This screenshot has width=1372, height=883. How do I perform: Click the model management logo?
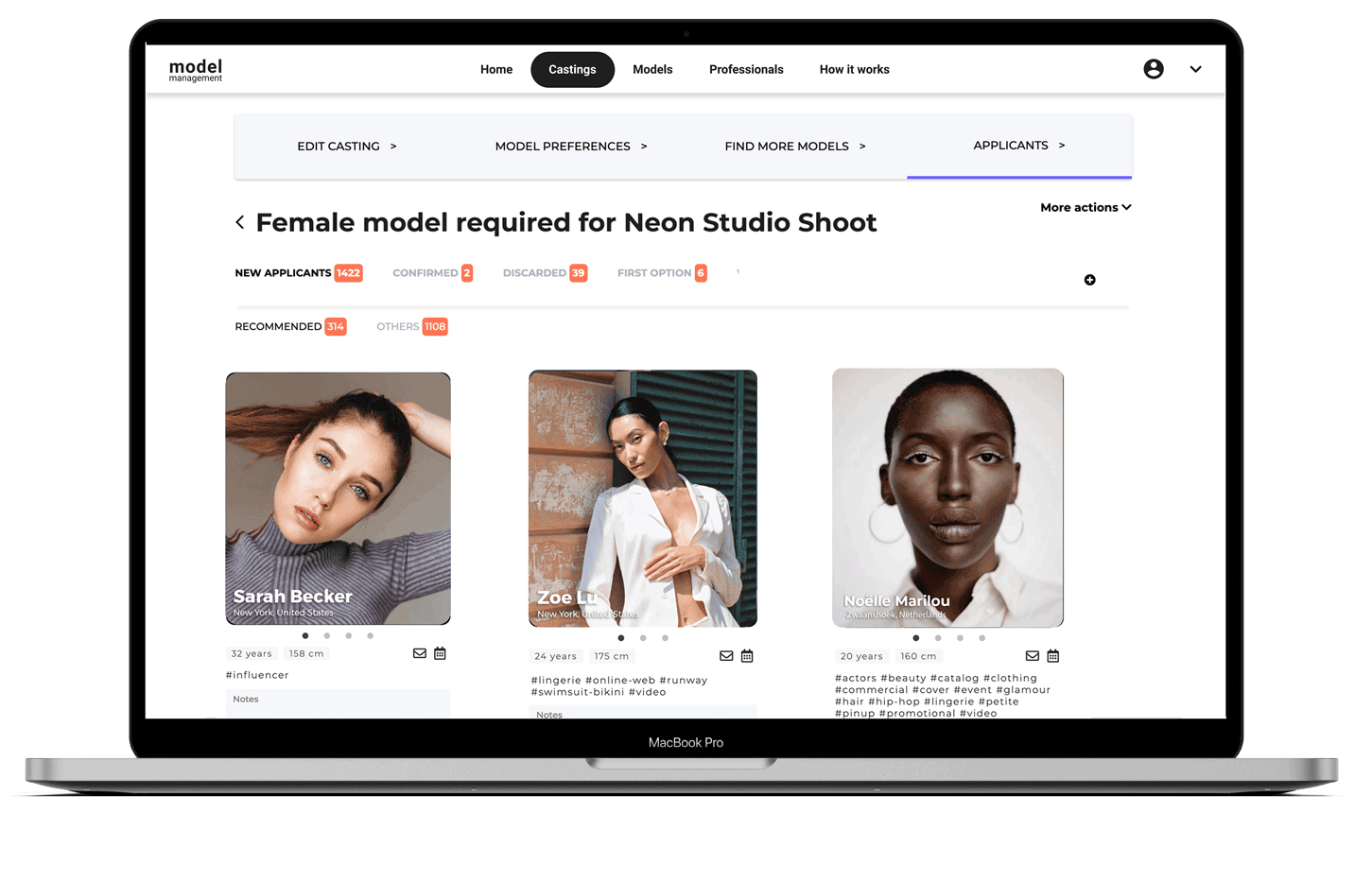196,70
